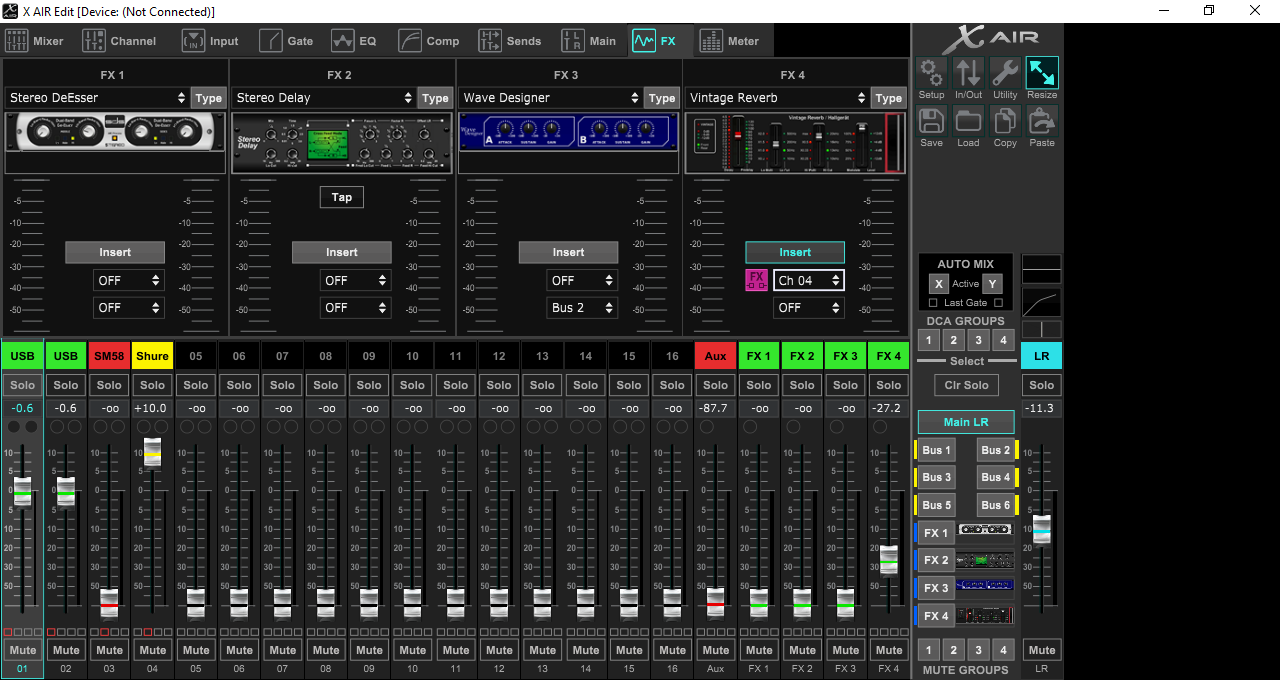This screenshot has height=680, width=1280.
Task: Click the Paste clipboard icon
Action: click(x=1042, y=121)
